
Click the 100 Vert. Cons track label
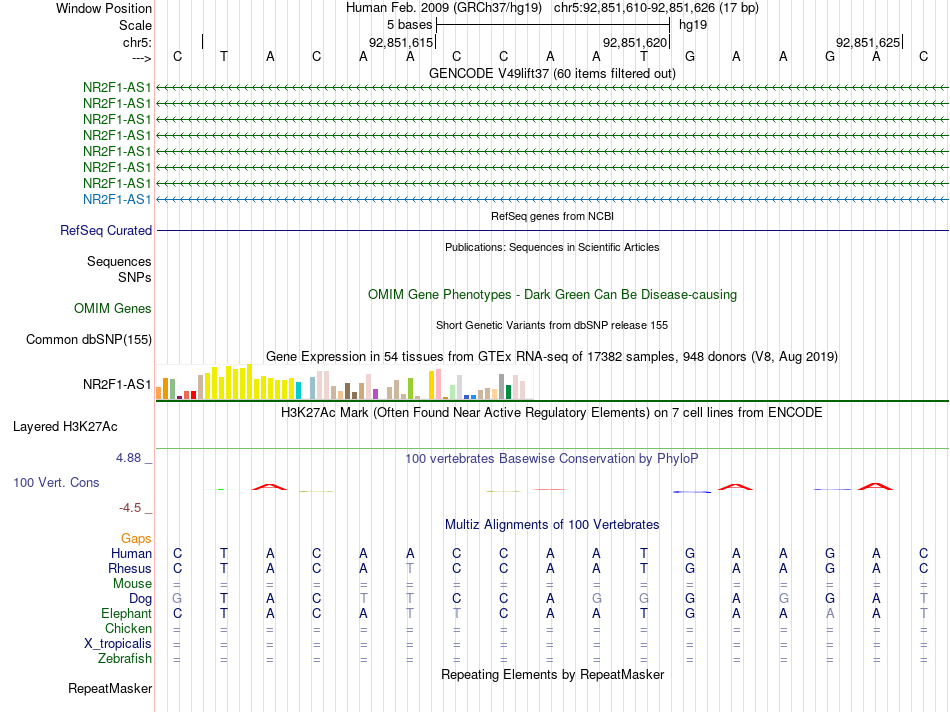pyautogui.click(x=56, y=482)
